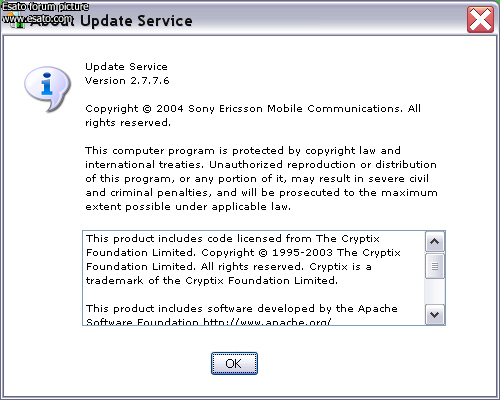Screen dimensions: 500x400
Task: Click the scrollbar track below the thumb
Action: pyautogui.click(x=435, y=291)
